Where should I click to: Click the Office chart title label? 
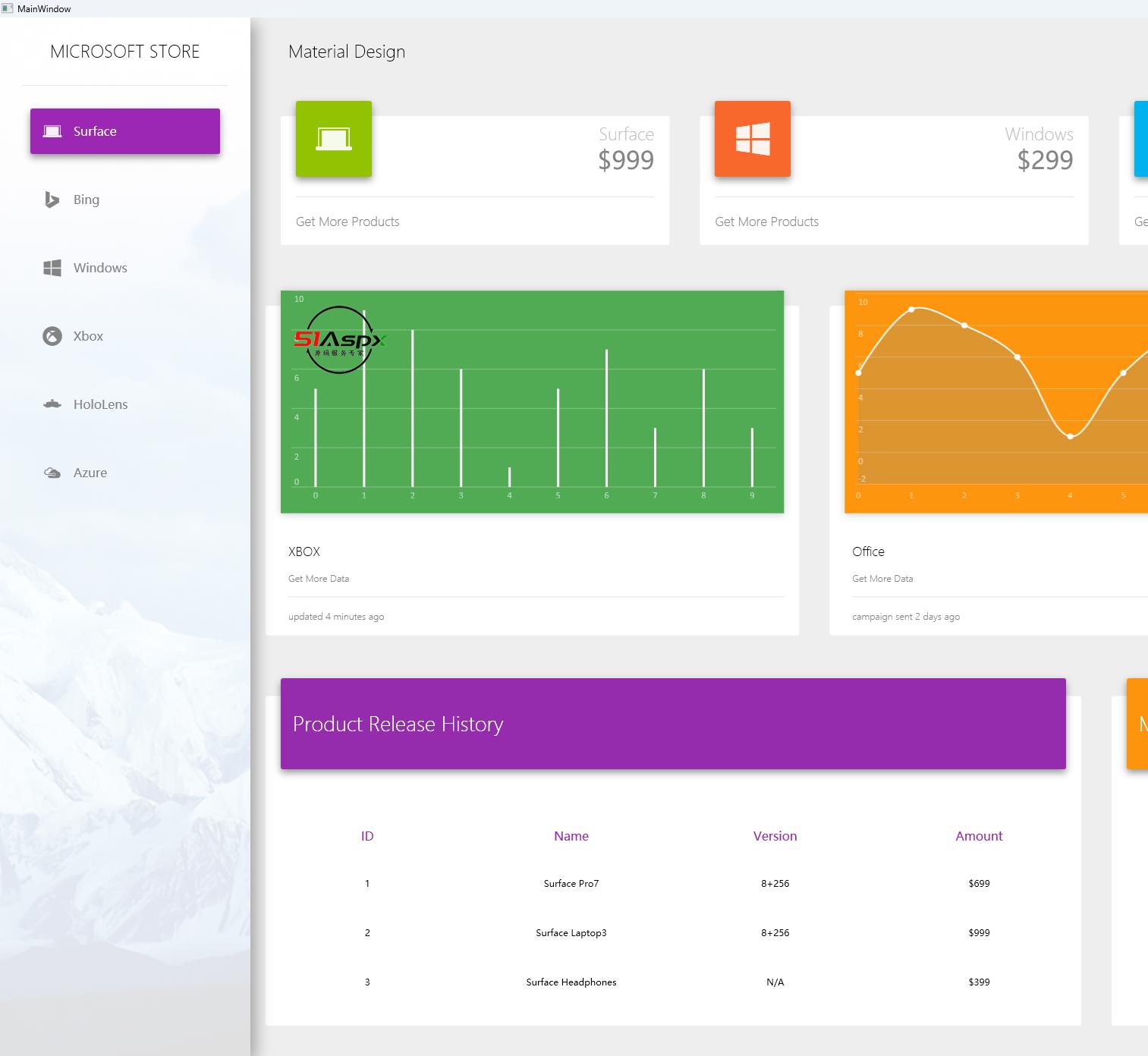pos(868,552)
